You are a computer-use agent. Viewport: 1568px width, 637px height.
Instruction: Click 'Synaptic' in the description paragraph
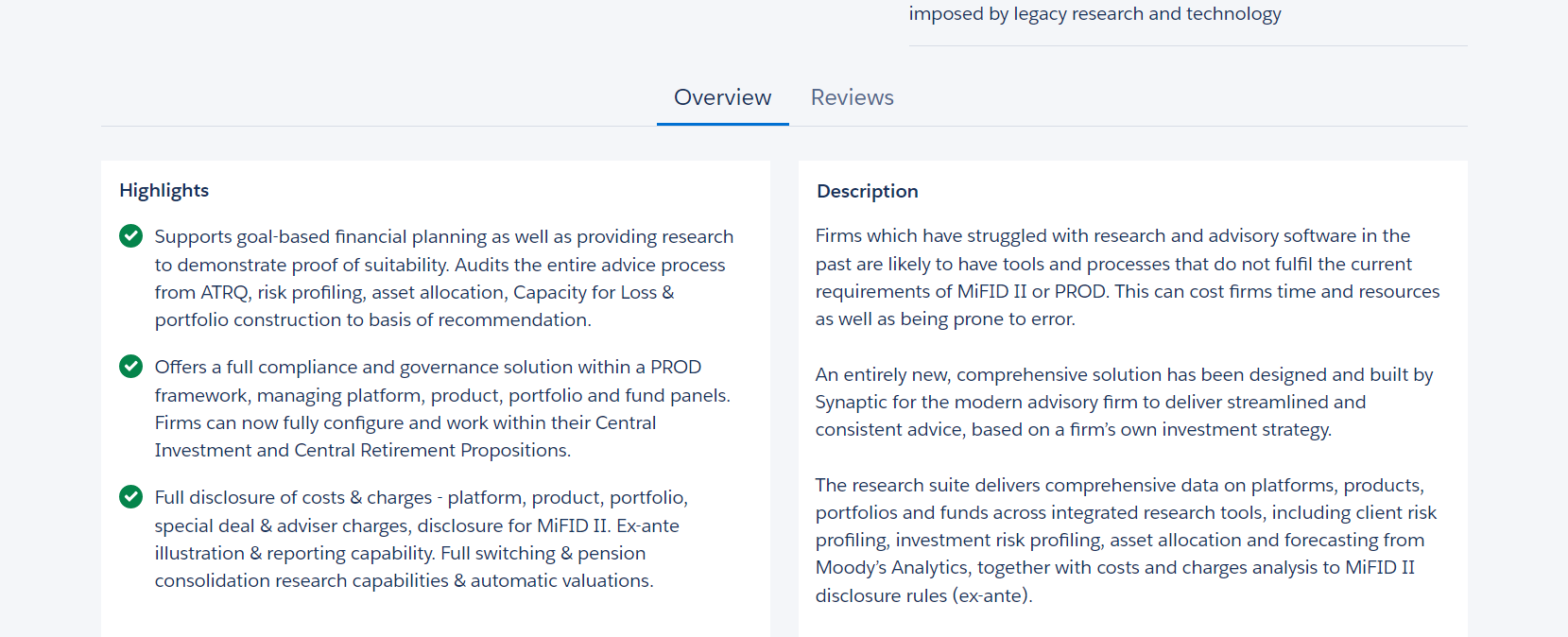(851, 402)
